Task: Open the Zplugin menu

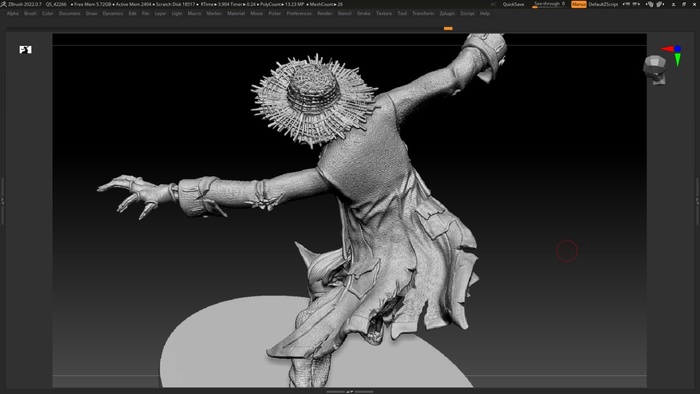Action: 447,13
